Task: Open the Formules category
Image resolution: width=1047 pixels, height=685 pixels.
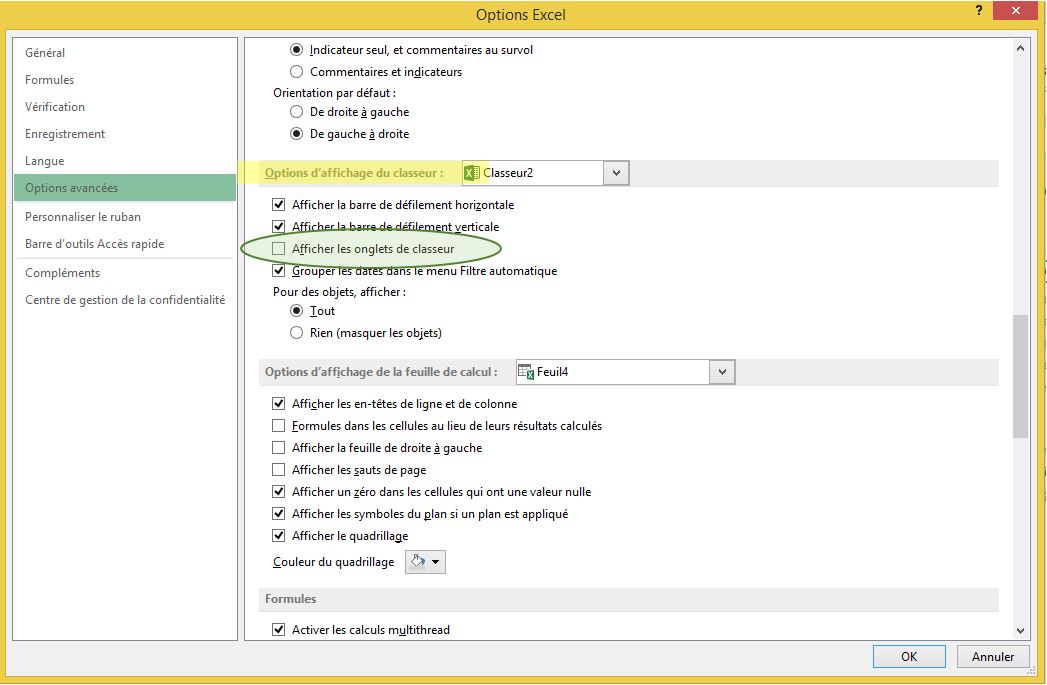Action: point(50,80)
